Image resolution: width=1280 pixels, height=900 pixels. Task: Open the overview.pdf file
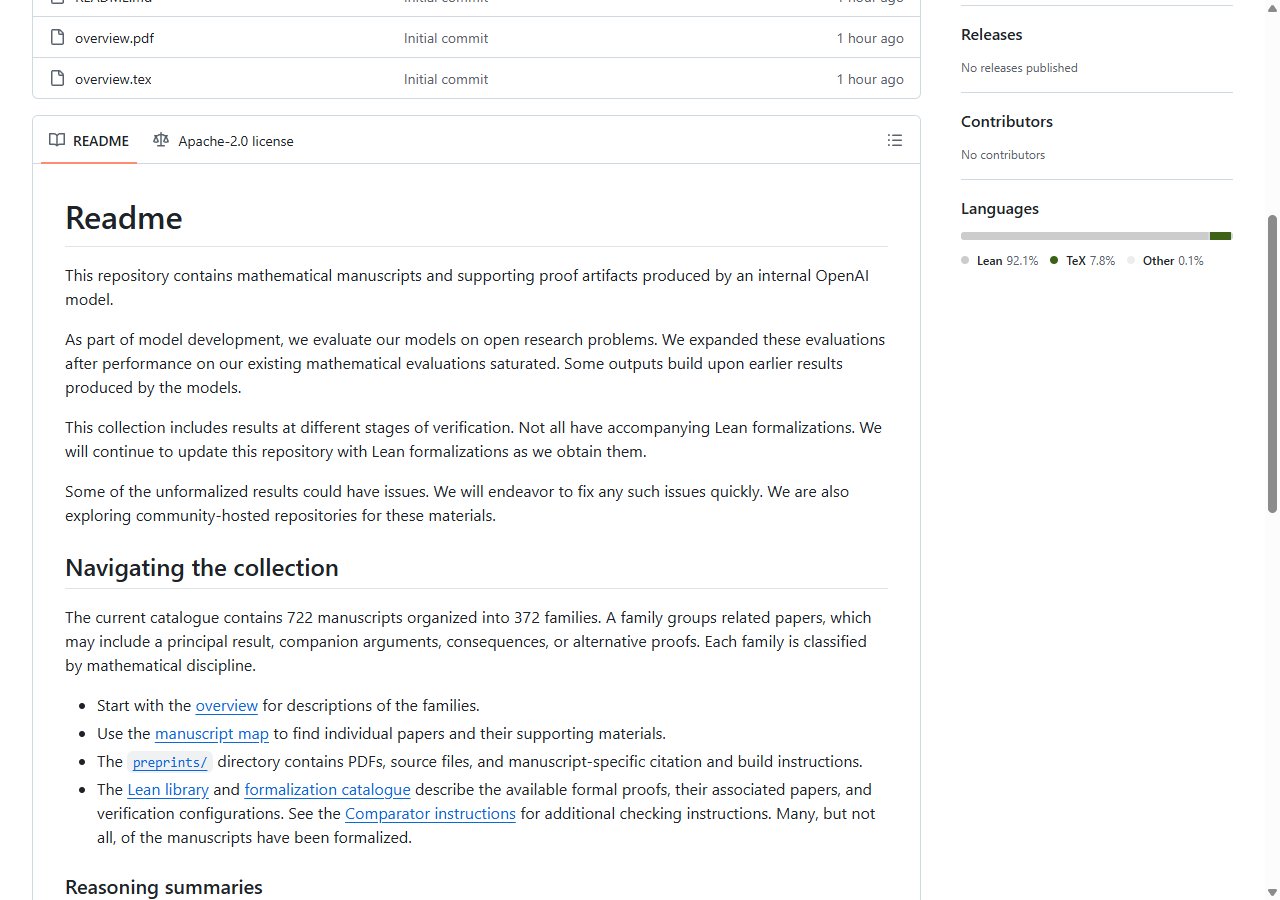point(114,39)
